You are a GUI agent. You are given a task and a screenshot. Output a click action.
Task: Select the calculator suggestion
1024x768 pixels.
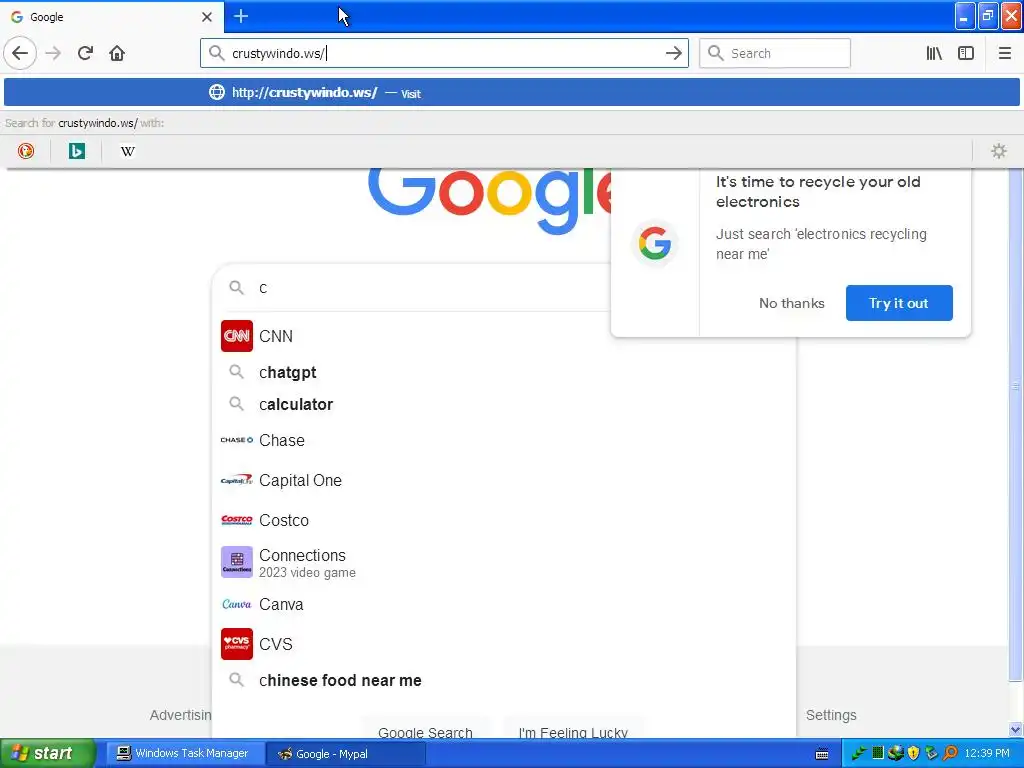(x=504, y=404)
